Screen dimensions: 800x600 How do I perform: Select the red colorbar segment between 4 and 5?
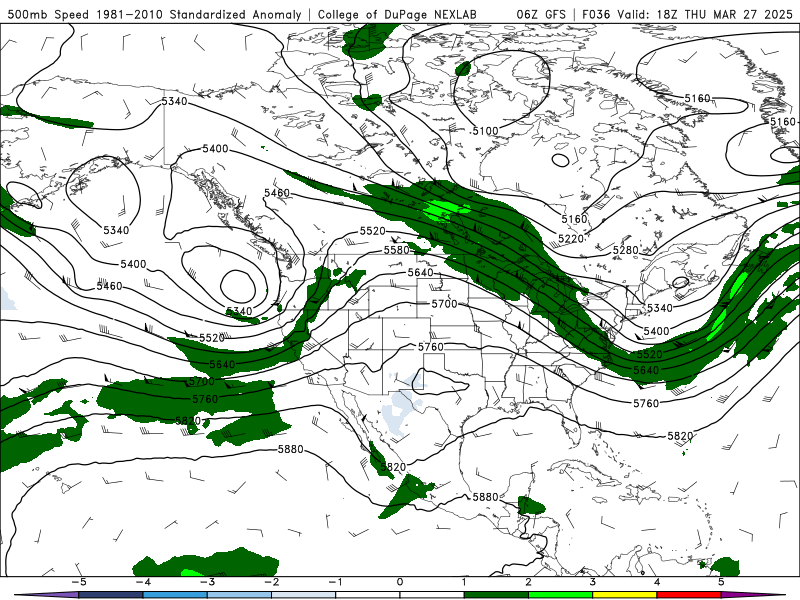689,595
